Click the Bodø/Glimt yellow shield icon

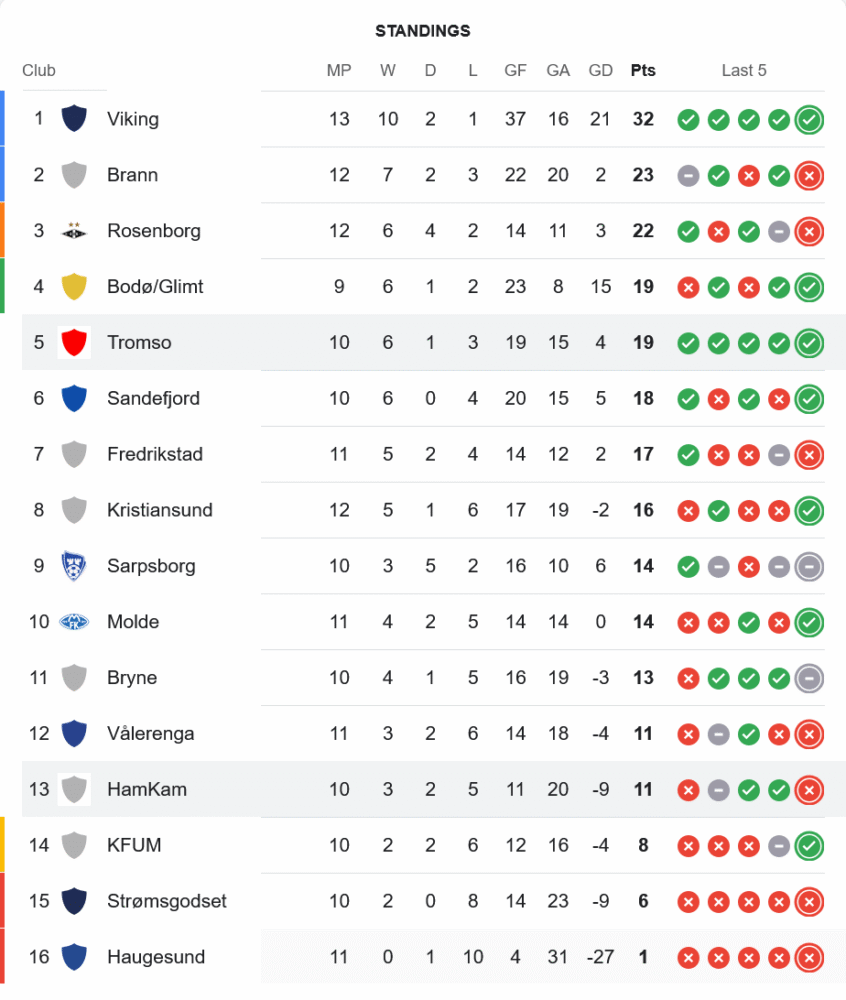click(74, 287)
